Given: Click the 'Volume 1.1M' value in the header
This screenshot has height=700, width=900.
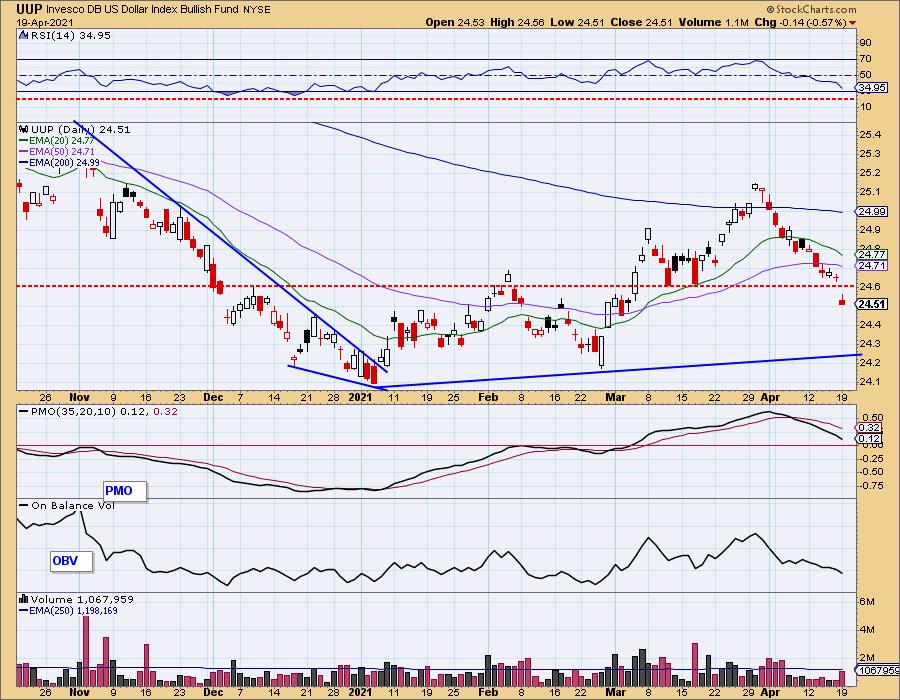Looking at the screenshot, I should pos(713,22).
